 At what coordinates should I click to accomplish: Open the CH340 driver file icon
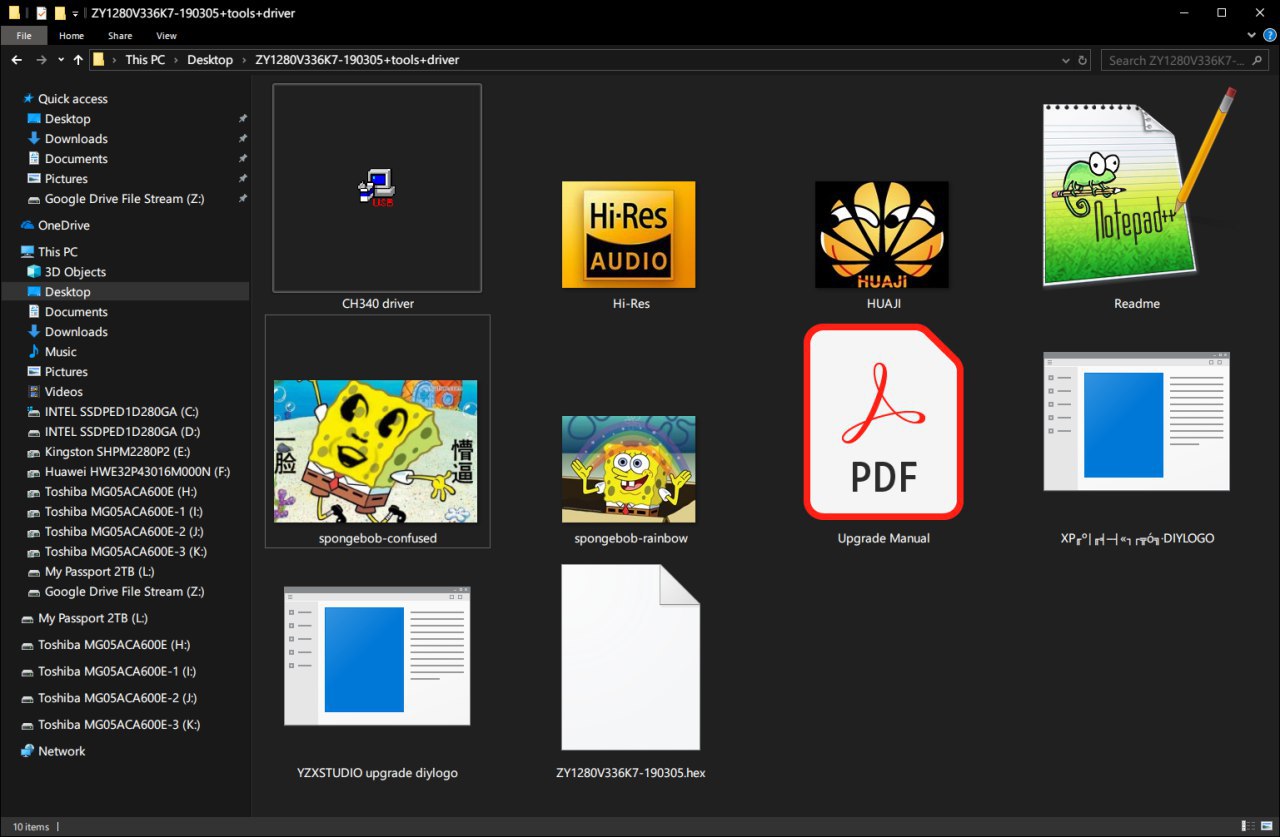click(x=377, y=188)
